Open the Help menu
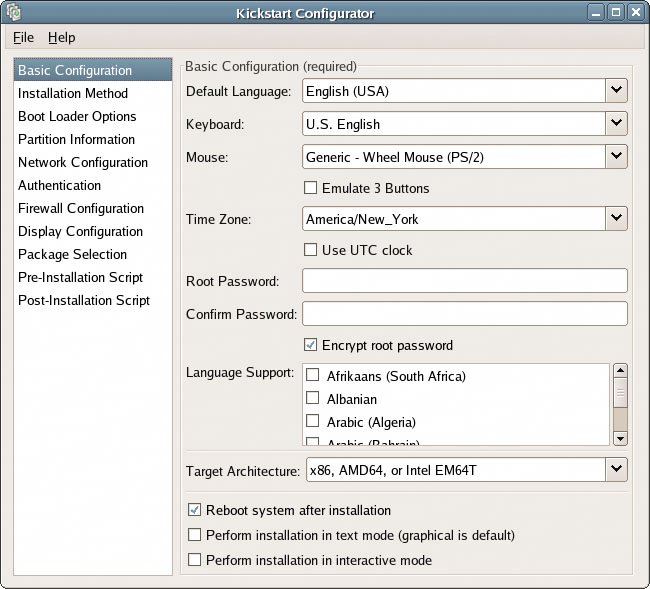Screen dimensions: 650x589 pos(61,37)
